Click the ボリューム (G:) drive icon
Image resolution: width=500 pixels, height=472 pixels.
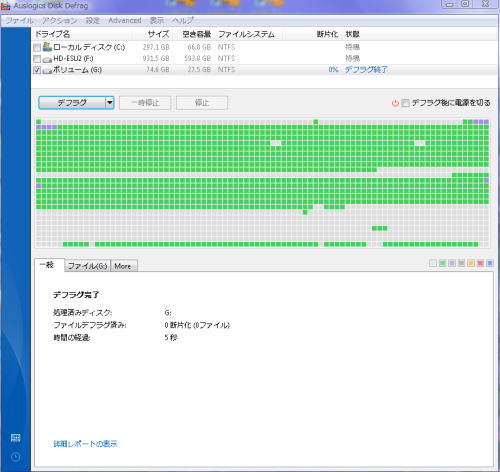point(47,70)
